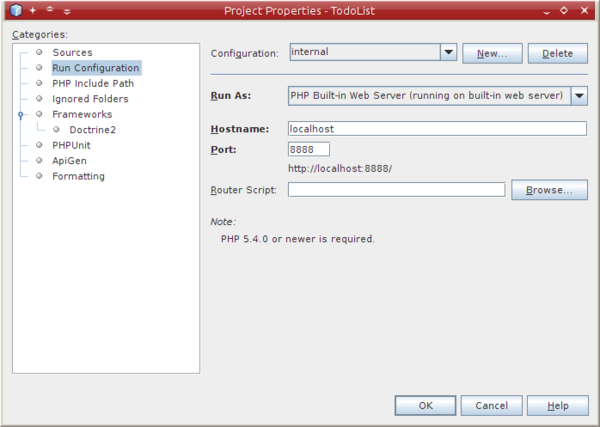Open the Configuration dropdown arrow
600x427 pixels.
click(x=448, y=52)
